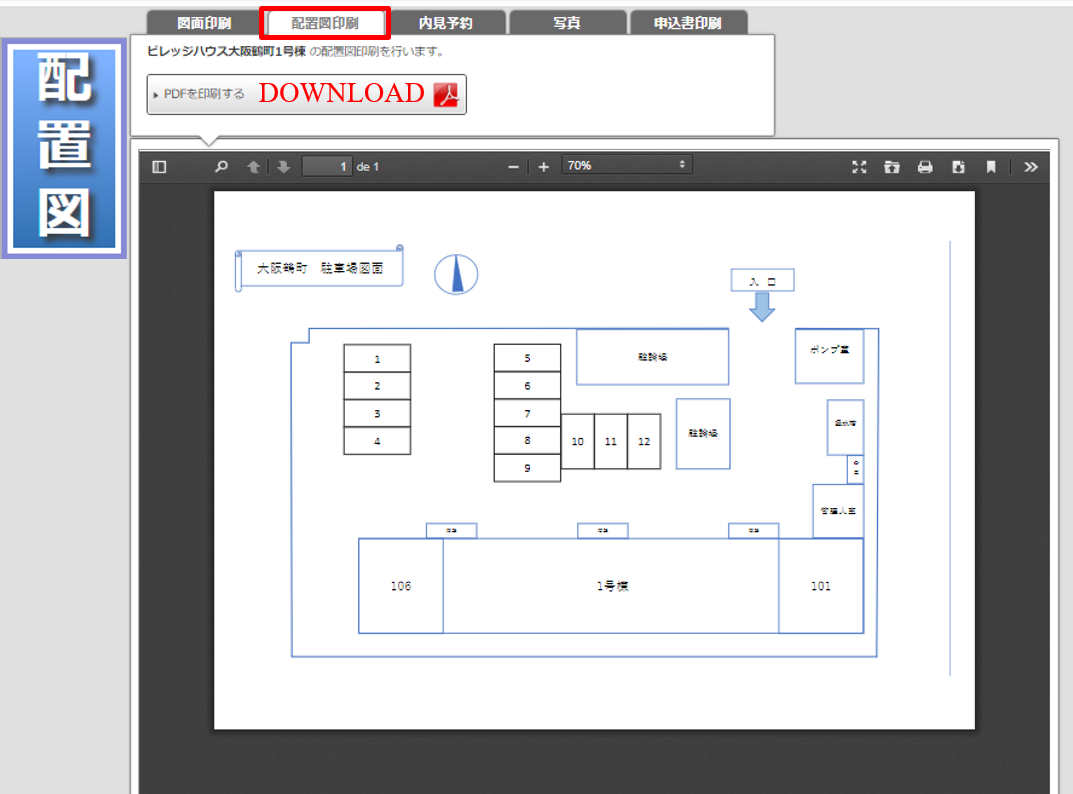Expand more tools double-chevron menu
The image size is (1073, 794).
click(x=1031, y=167)
